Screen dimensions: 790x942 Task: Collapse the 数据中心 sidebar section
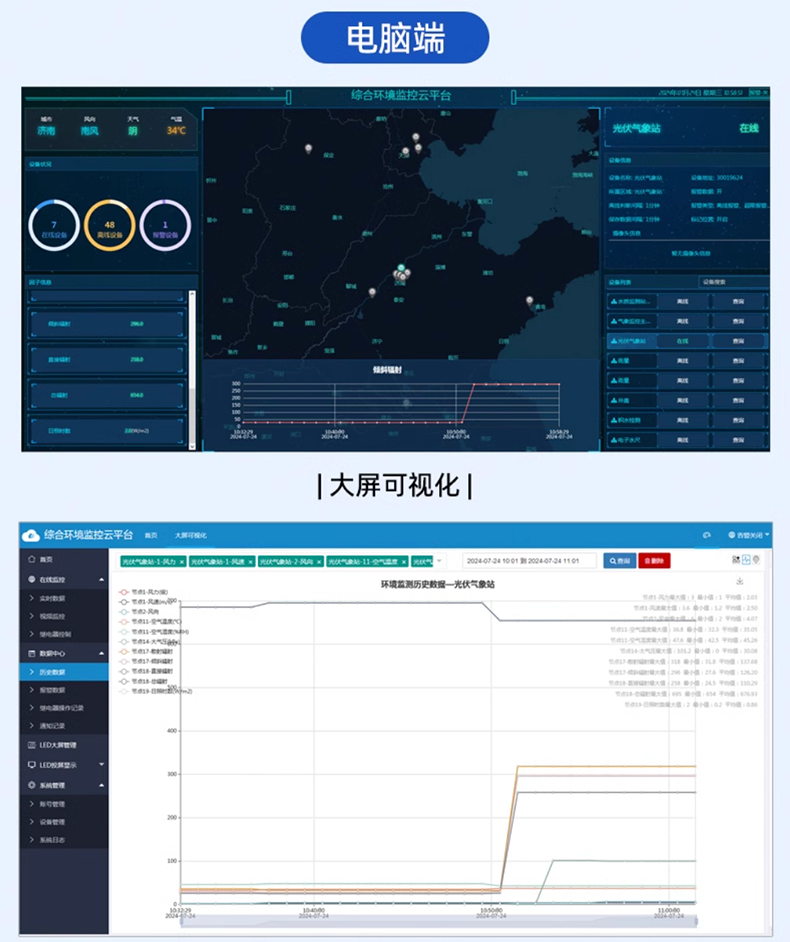click(x=101, y=653)
